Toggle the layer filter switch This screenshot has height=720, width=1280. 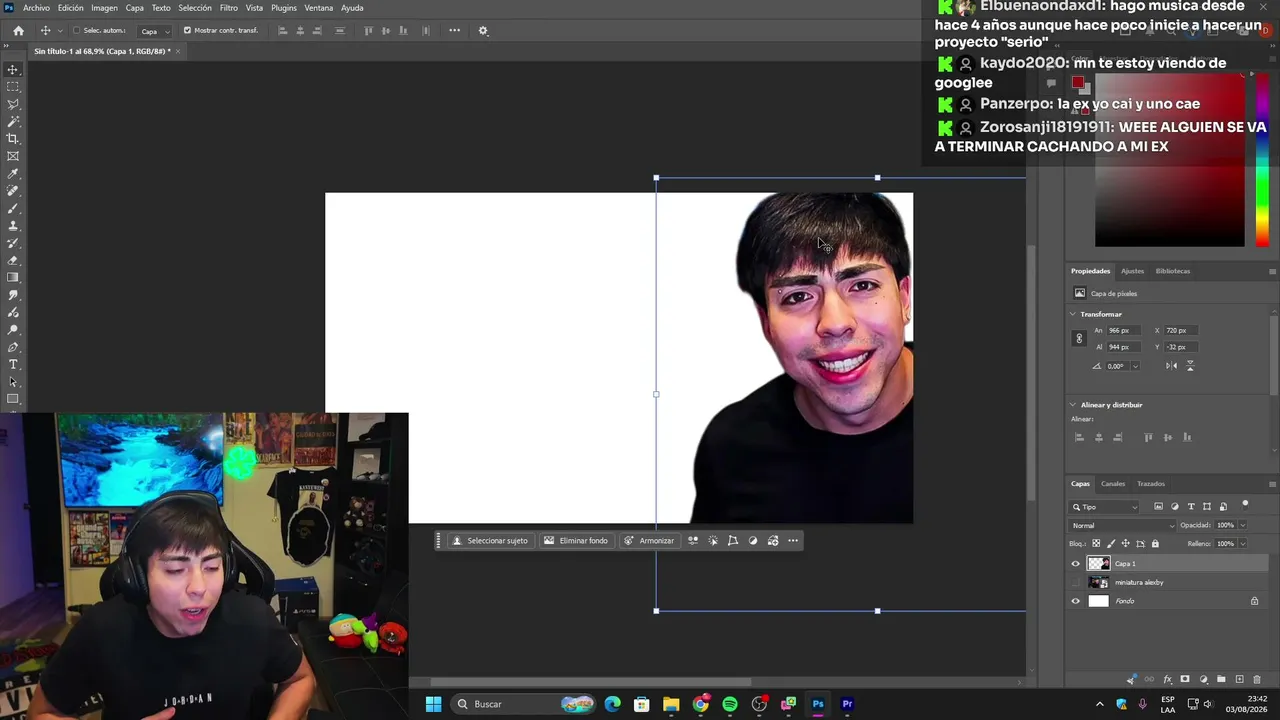1245,504
